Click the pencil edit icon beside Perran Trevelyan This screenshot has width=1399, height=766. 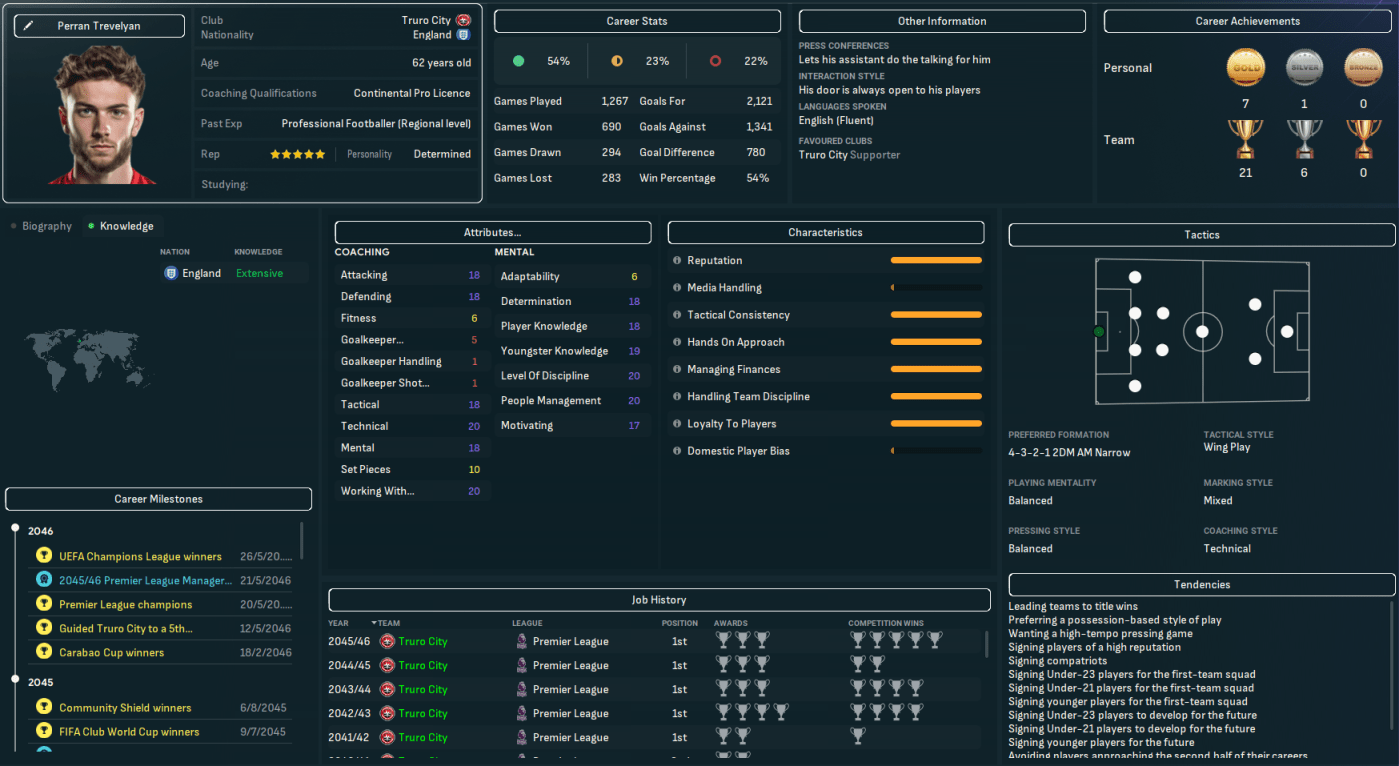click(x=28, y=26)
